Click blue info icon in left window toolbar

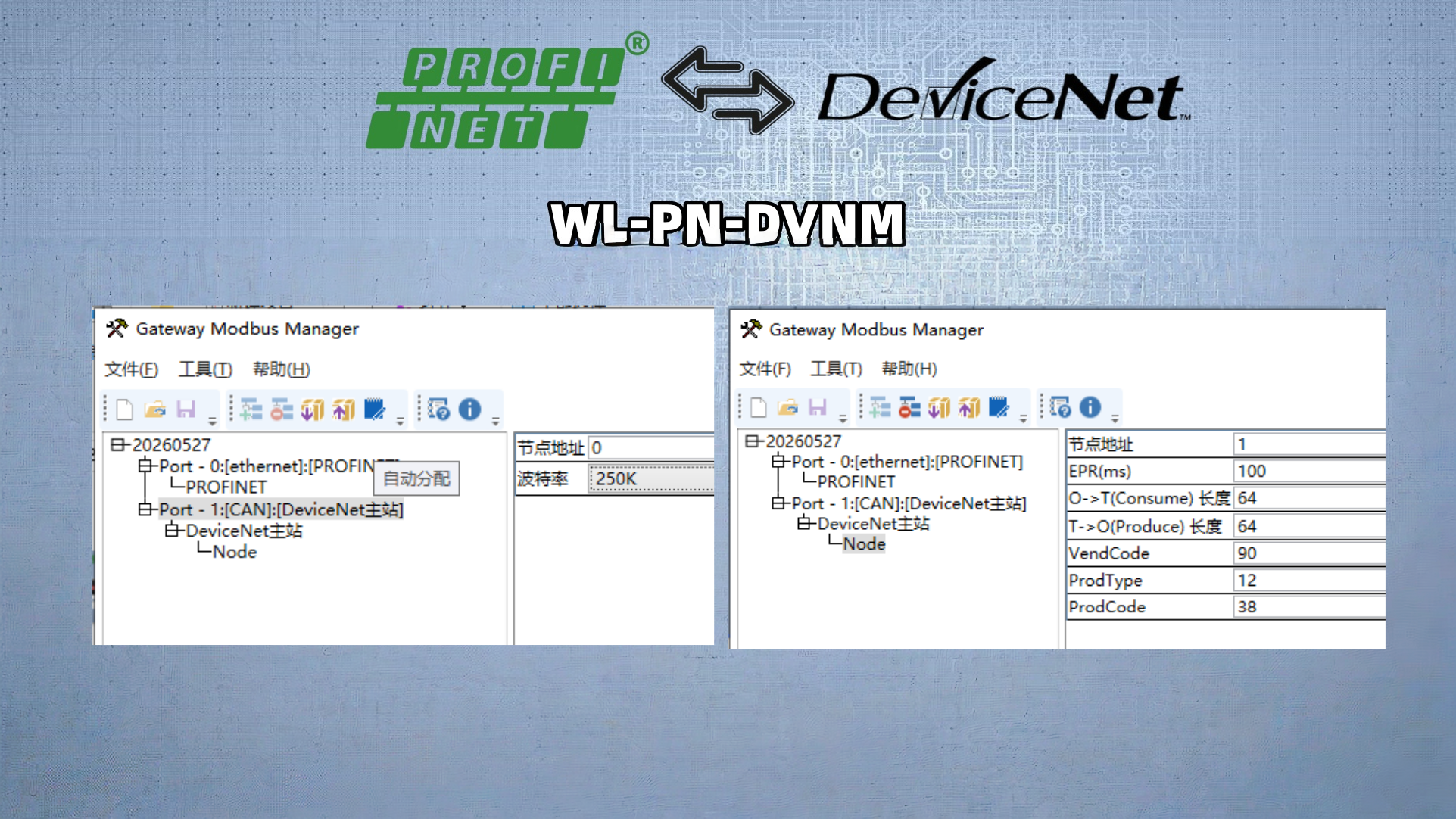point(470,409)
